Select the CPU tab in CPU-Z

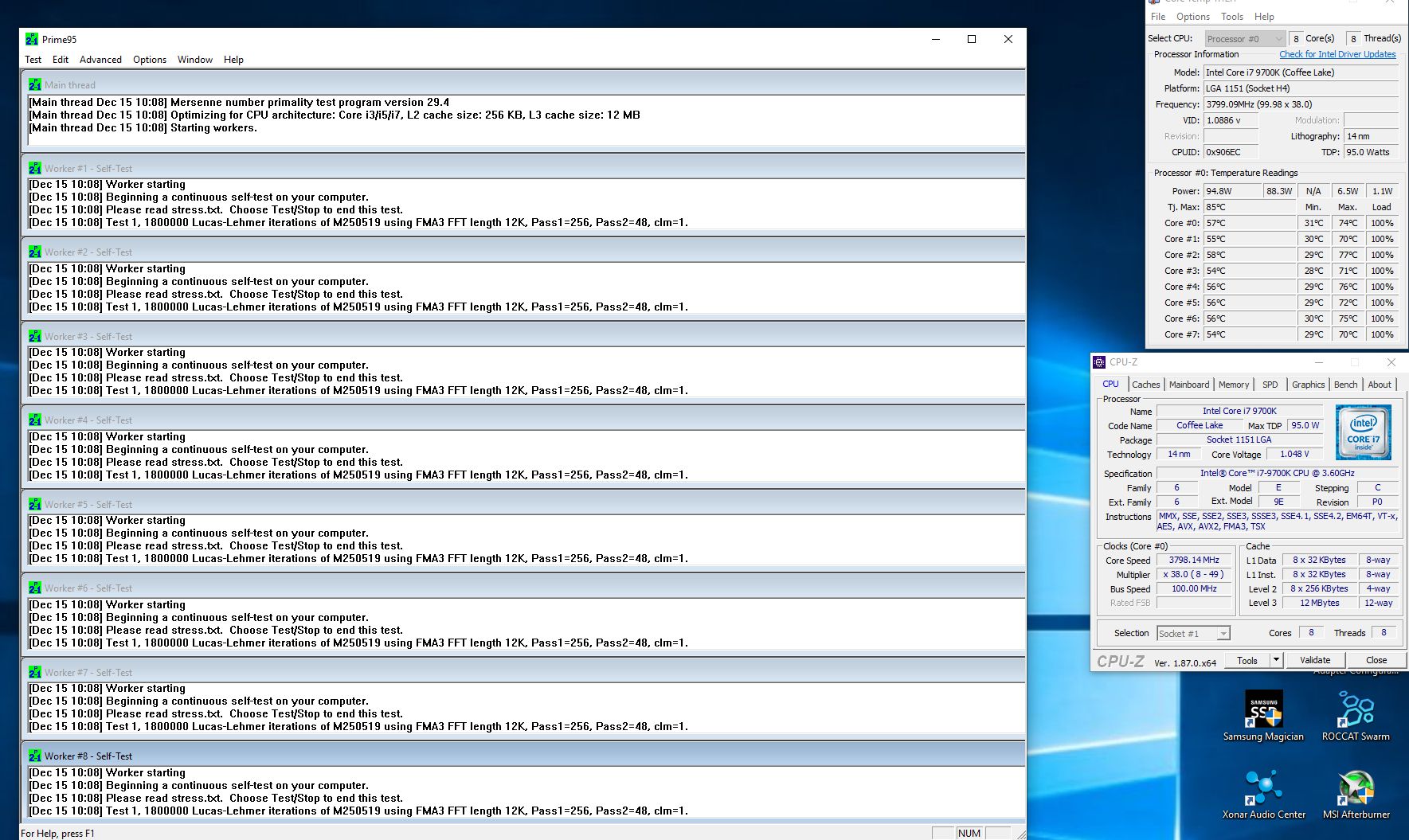[x=1110, y=384]
